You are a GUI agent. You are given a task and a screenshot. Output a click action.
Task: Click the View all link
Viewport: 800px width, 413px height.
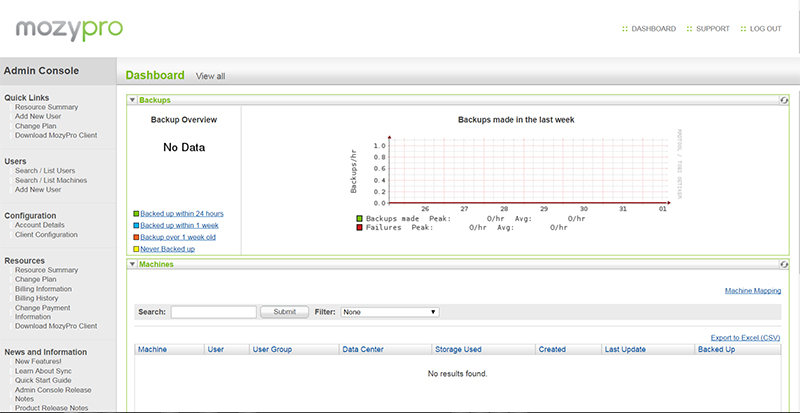[x=210, y=76]
